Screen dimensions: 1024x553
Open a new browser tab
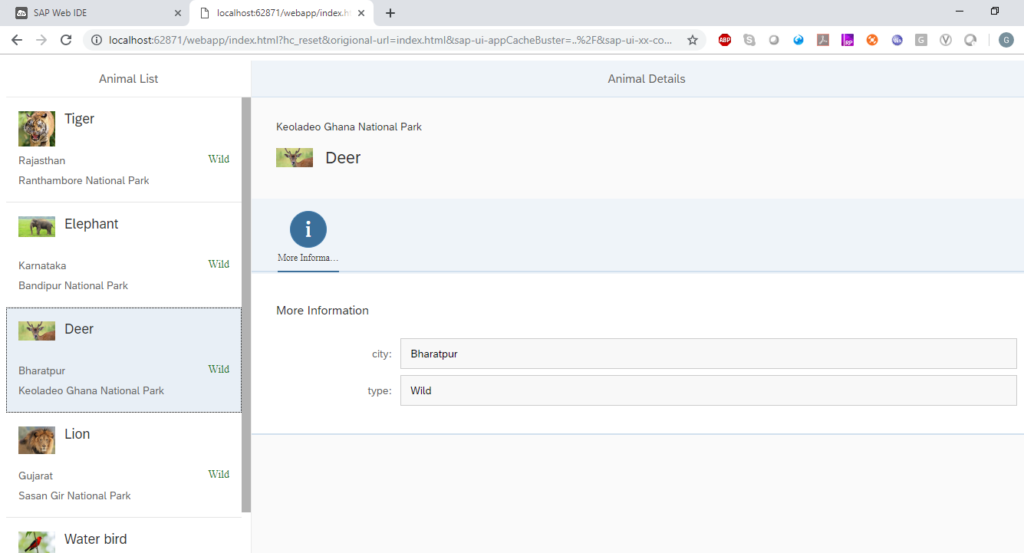pyautogui.click(x=390, y=13)
